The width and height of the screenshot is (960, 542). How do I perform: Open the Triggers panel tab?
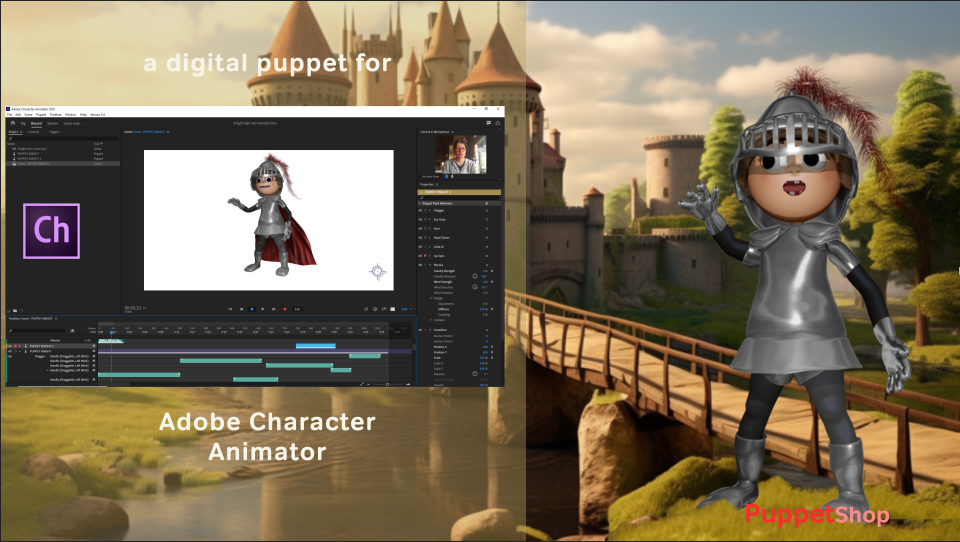(x=54, y=132)
